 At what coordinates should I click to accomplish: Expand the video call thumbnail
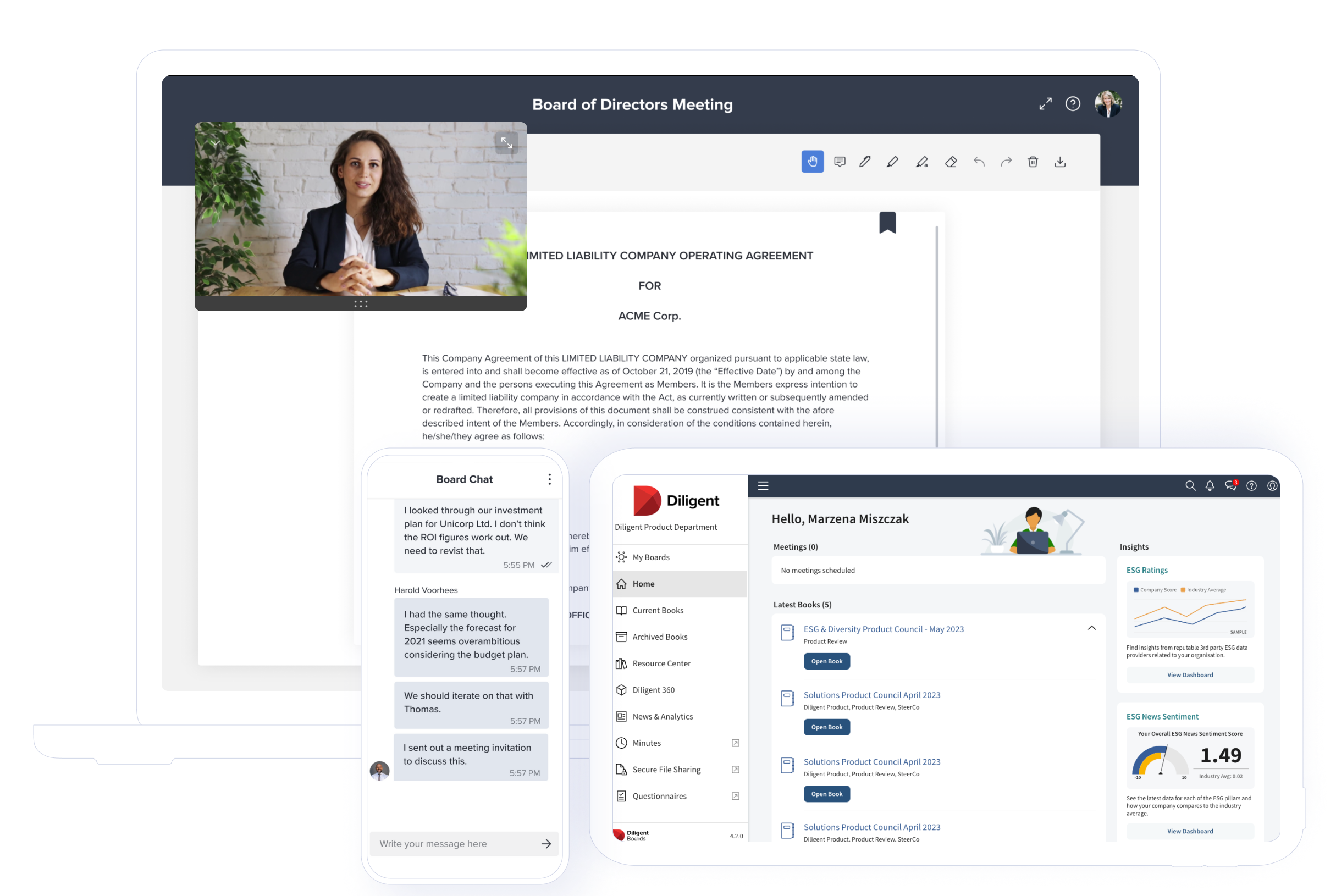click(x=506, y=142)
